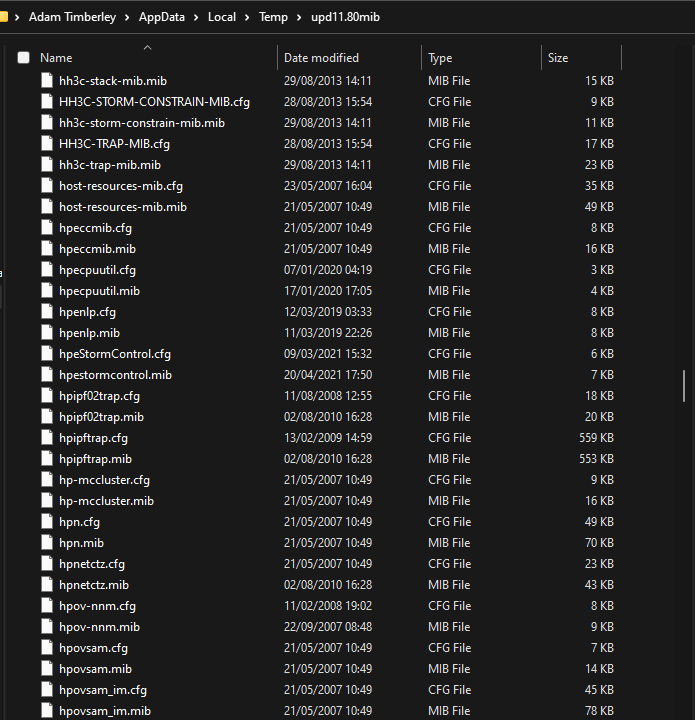
Task: Tick the select-all checkbox beside Name header
Action: tap(23, 57)
